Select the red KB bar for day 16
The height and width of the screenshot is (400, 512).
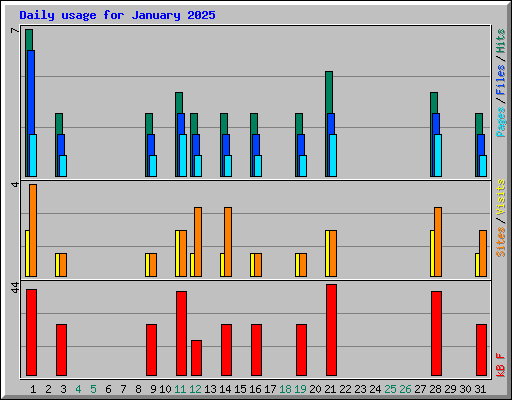256,350
